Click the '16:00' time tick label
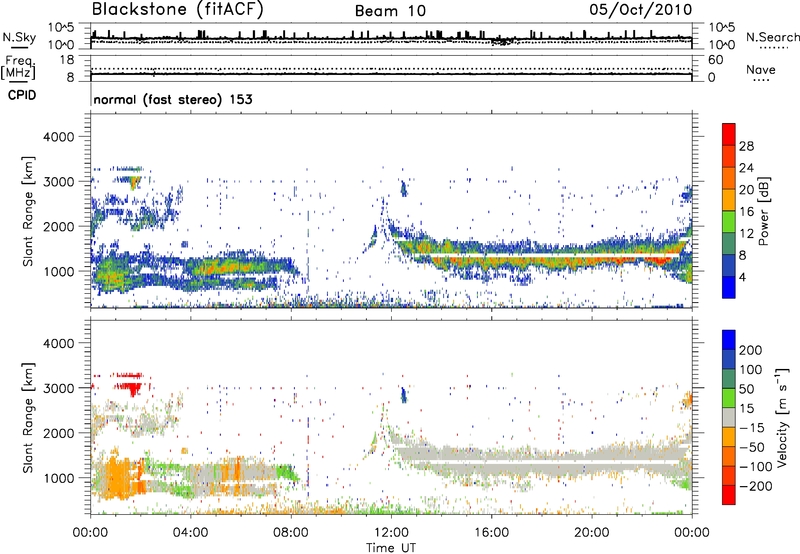Viewport: 800px width, 554px height. point(491,533)
